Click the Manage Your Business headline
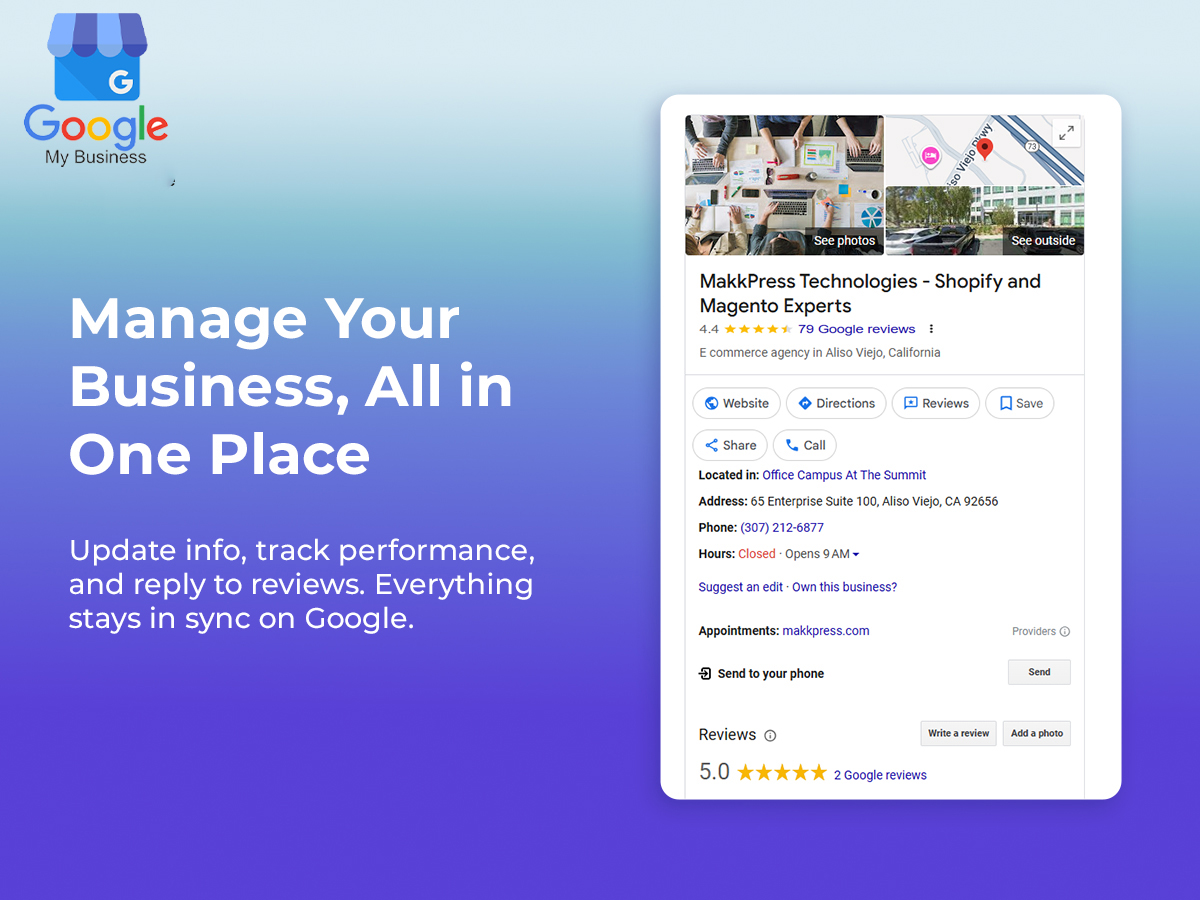 tap(291, 387)
